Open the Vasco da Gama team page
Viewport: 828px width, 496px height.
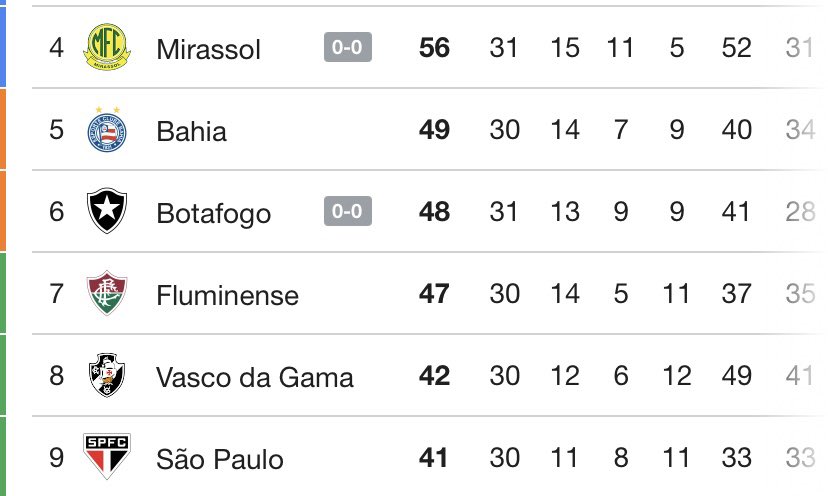254,377
